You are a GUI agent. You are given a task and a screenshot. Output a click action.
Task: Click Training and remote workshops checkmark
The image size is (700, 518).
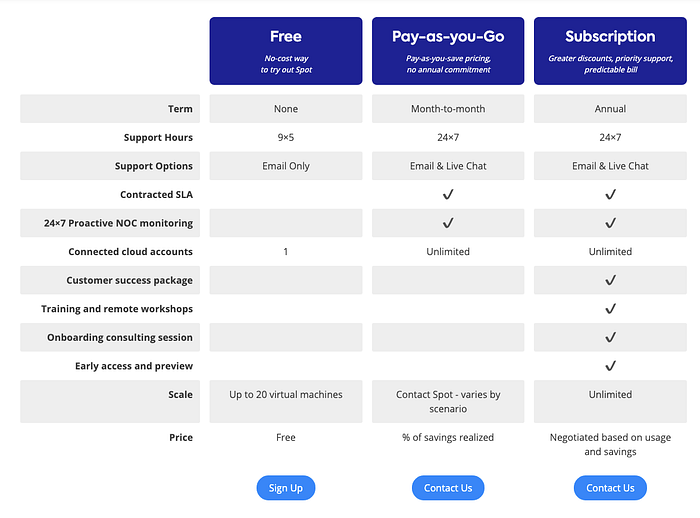610,309
